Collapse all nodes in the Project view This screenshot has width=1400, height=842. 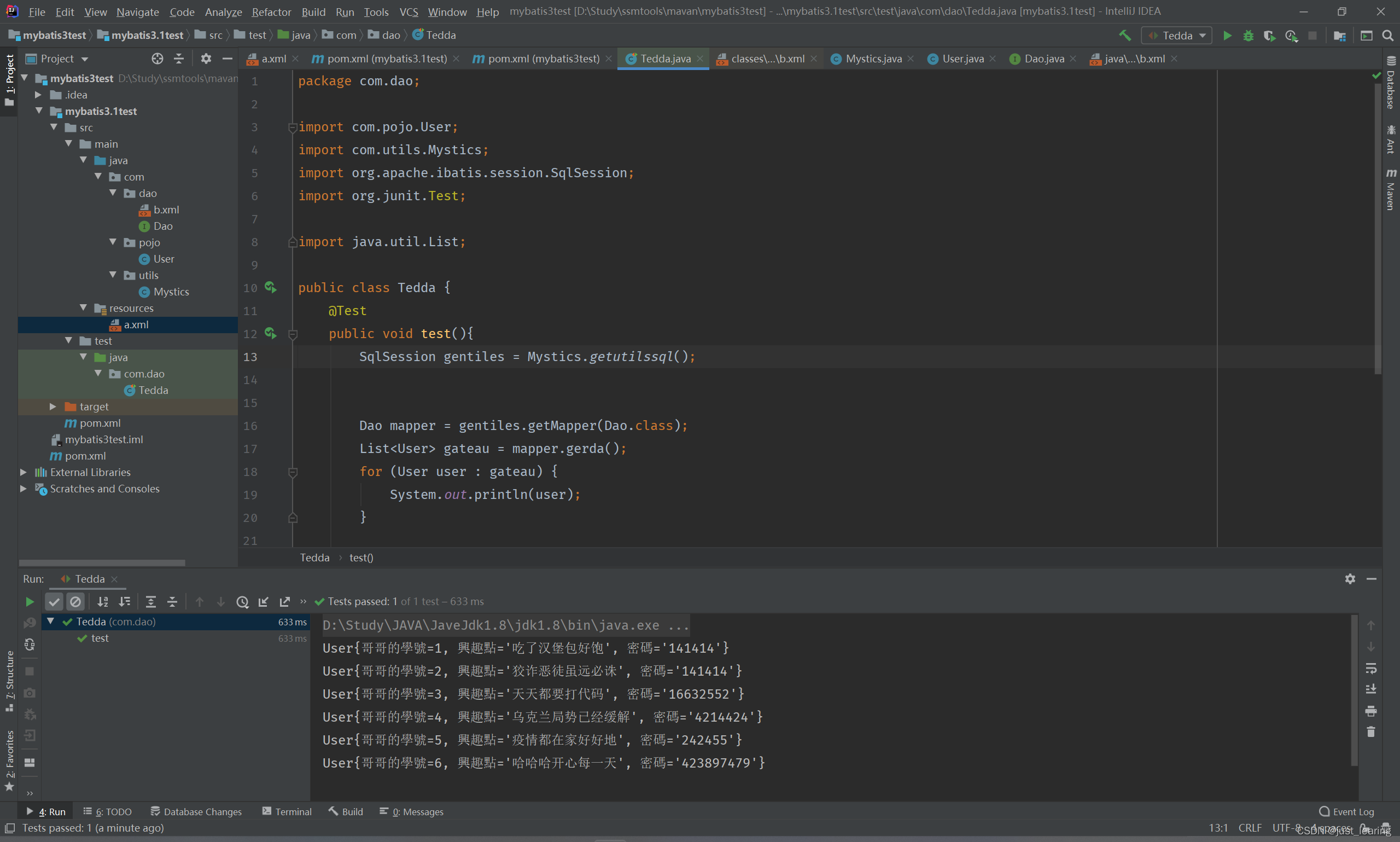179,59
